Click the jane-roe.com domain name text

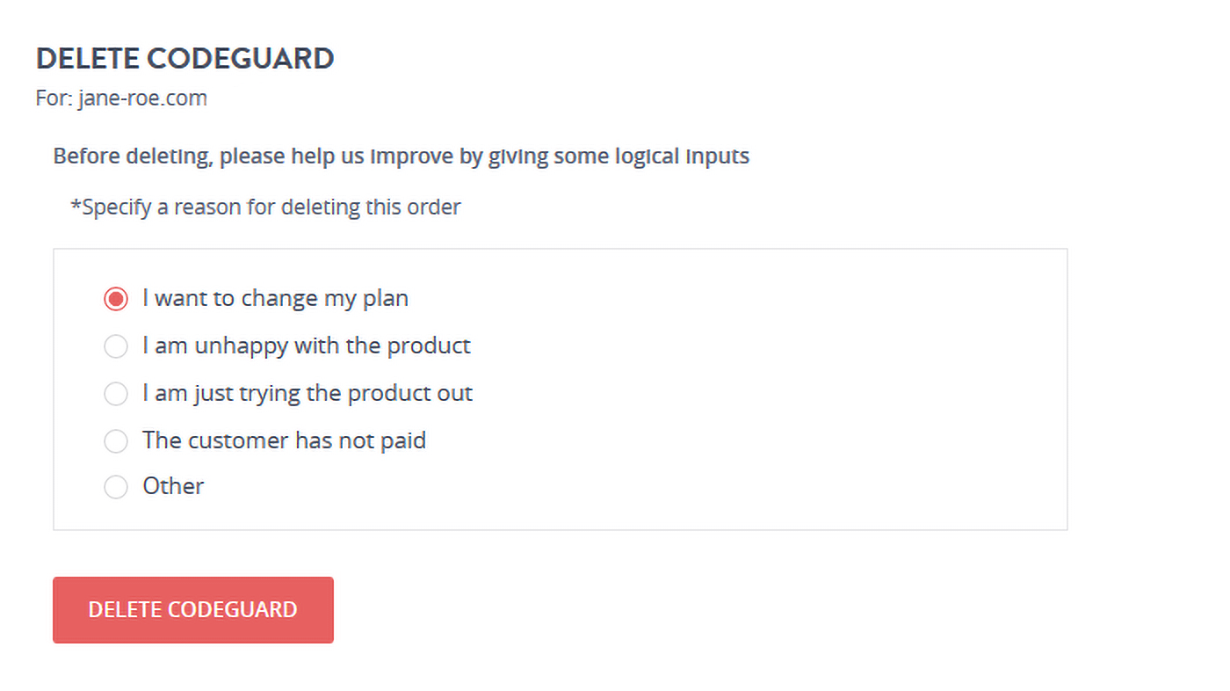coord(142,98)
